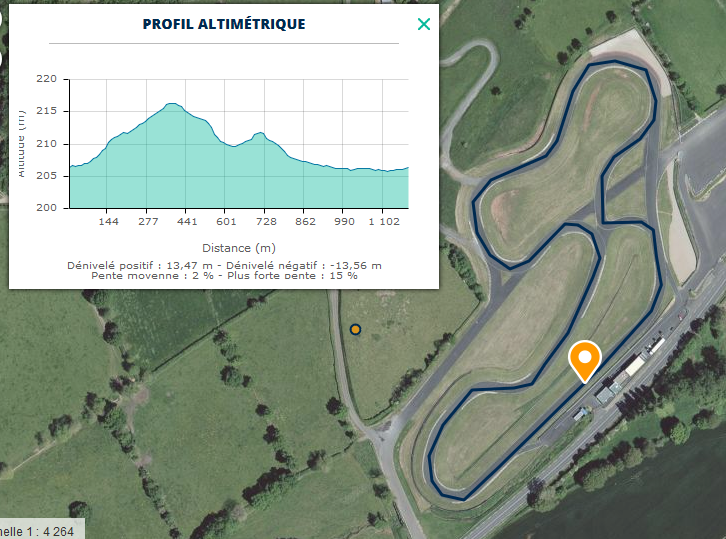Click the second smaller peak near 728 m
The image size is (726, 539).
pyautogui.click(x=259, y=133)
